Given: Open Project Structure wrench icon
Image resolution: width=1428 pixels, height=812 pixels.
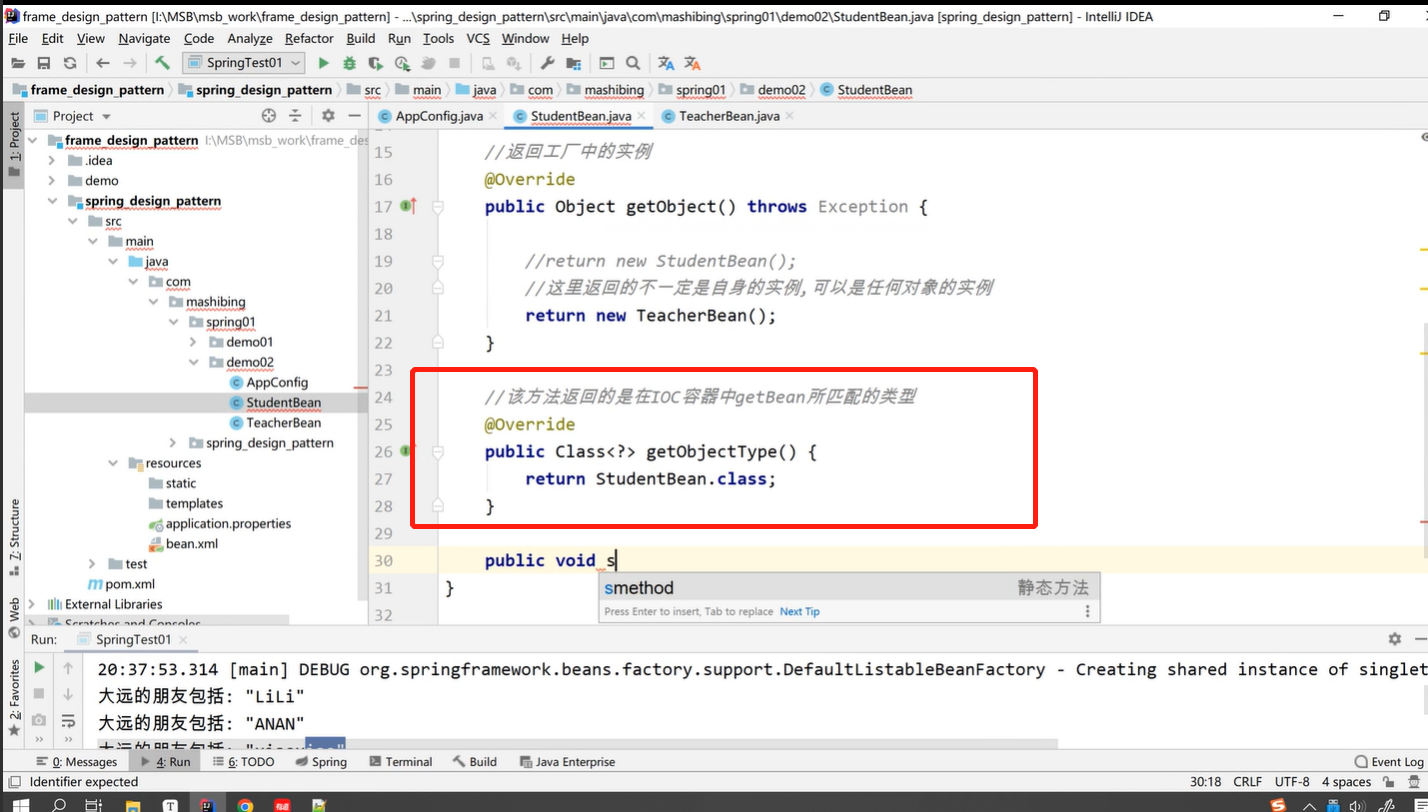Looking at the screenshot, I should click(x=547, y=63).
